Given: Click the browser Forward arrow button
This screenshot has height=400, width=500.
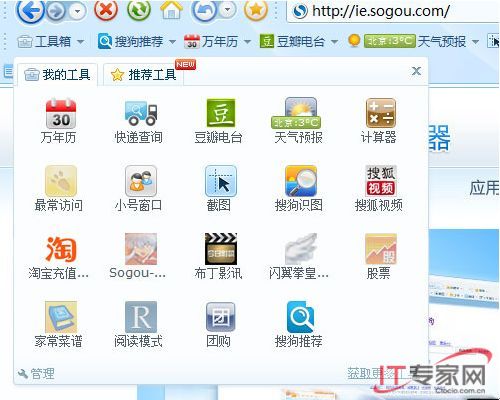Looking at the screenshot, I should 56,11.
